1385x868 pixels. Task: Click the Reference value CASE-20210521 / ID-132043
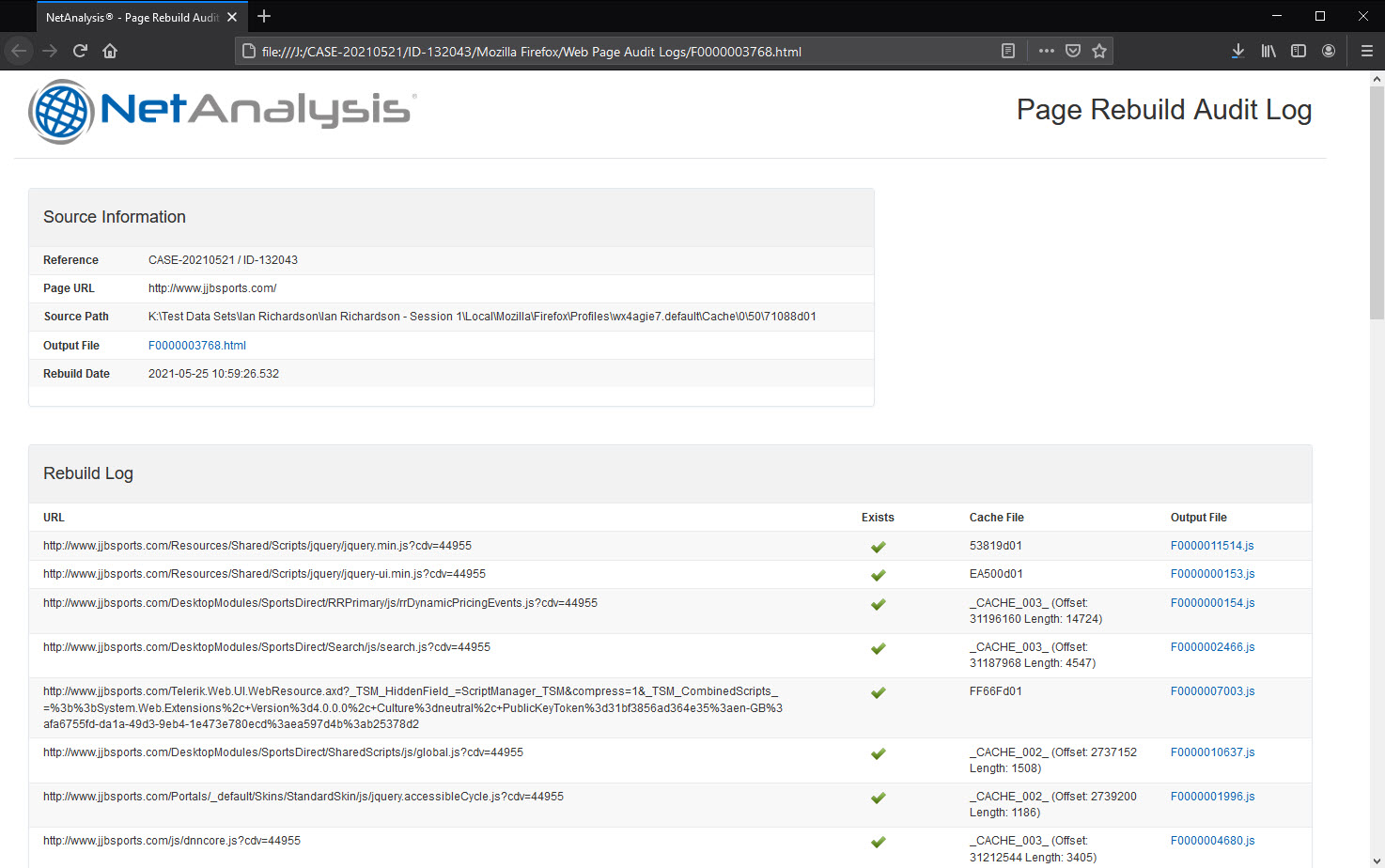tap(223, 260)
